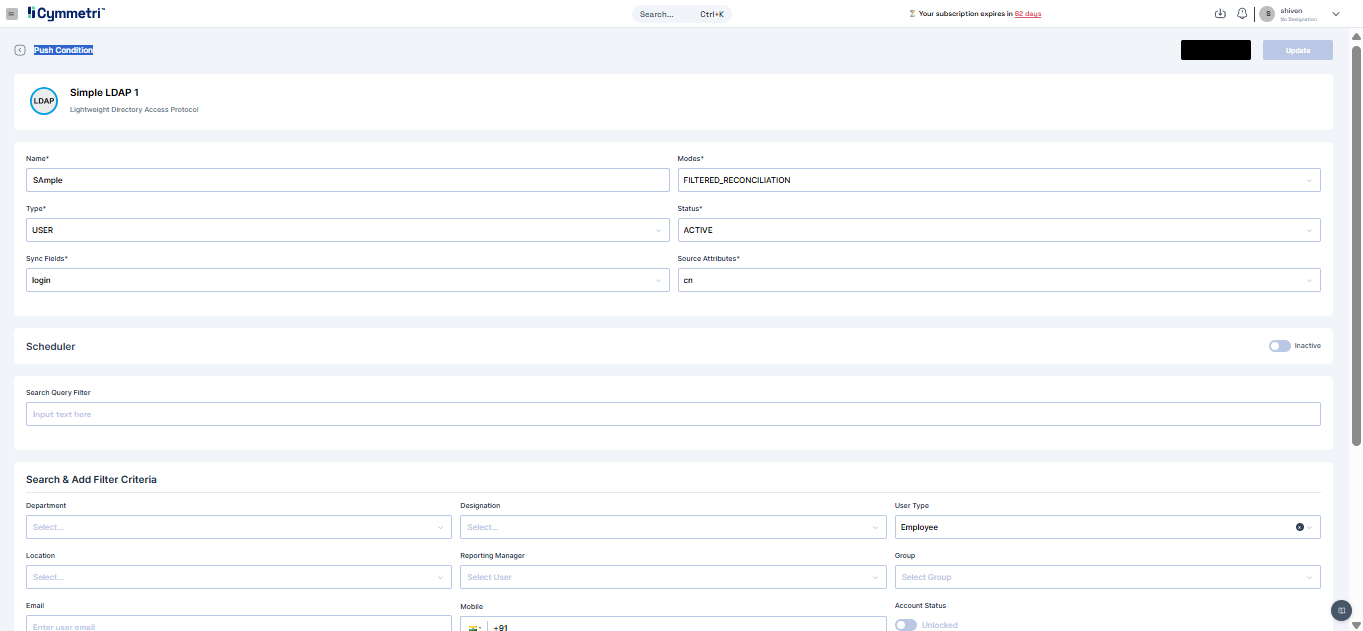Open the Modes dropdown
The height and width of the screenshot is (631, 1363).
pos(998,180)
